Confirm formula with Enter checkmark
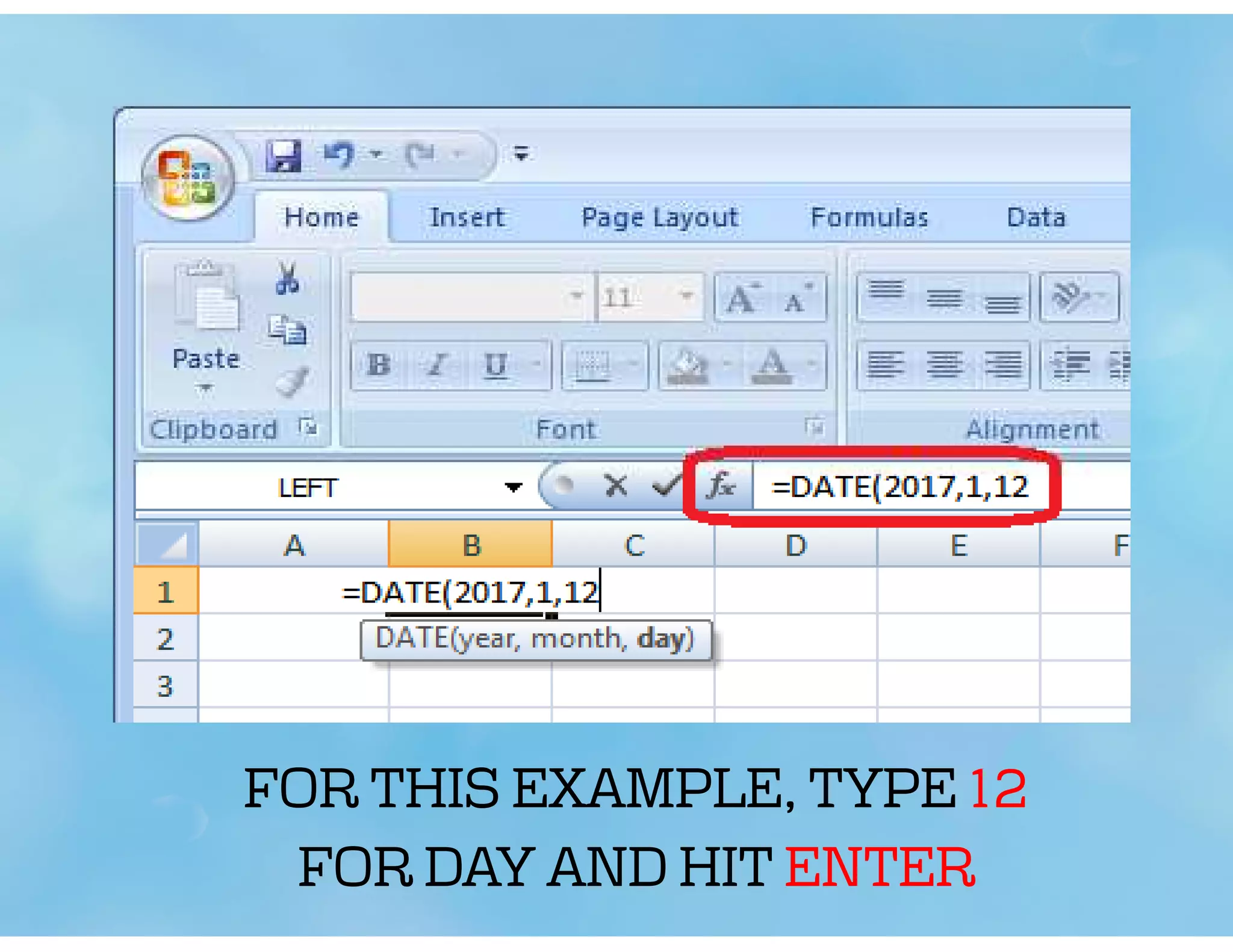 [666, 486]
